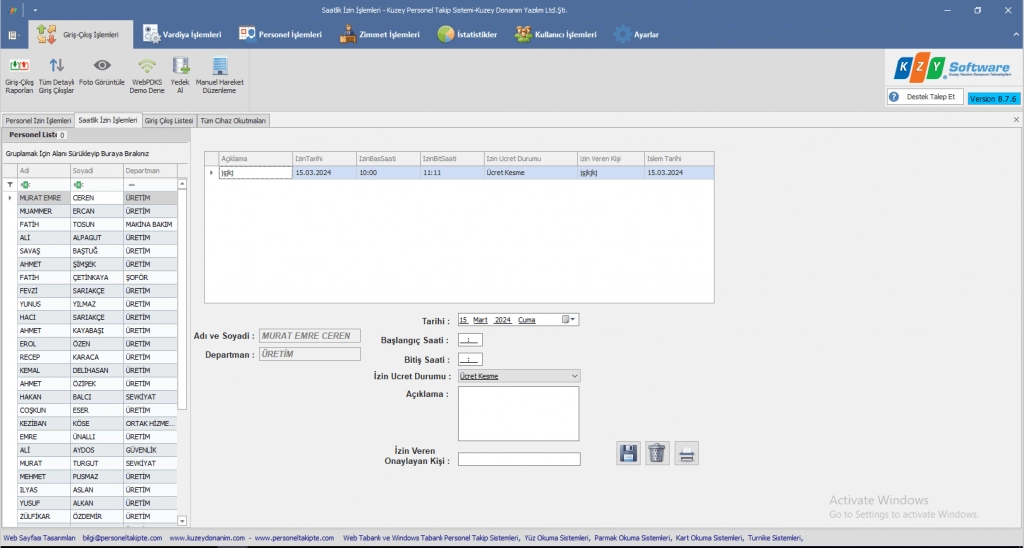Delete the record using the trash can icon
Viewport: 1024px width, 548px height.
pos(656,453)
